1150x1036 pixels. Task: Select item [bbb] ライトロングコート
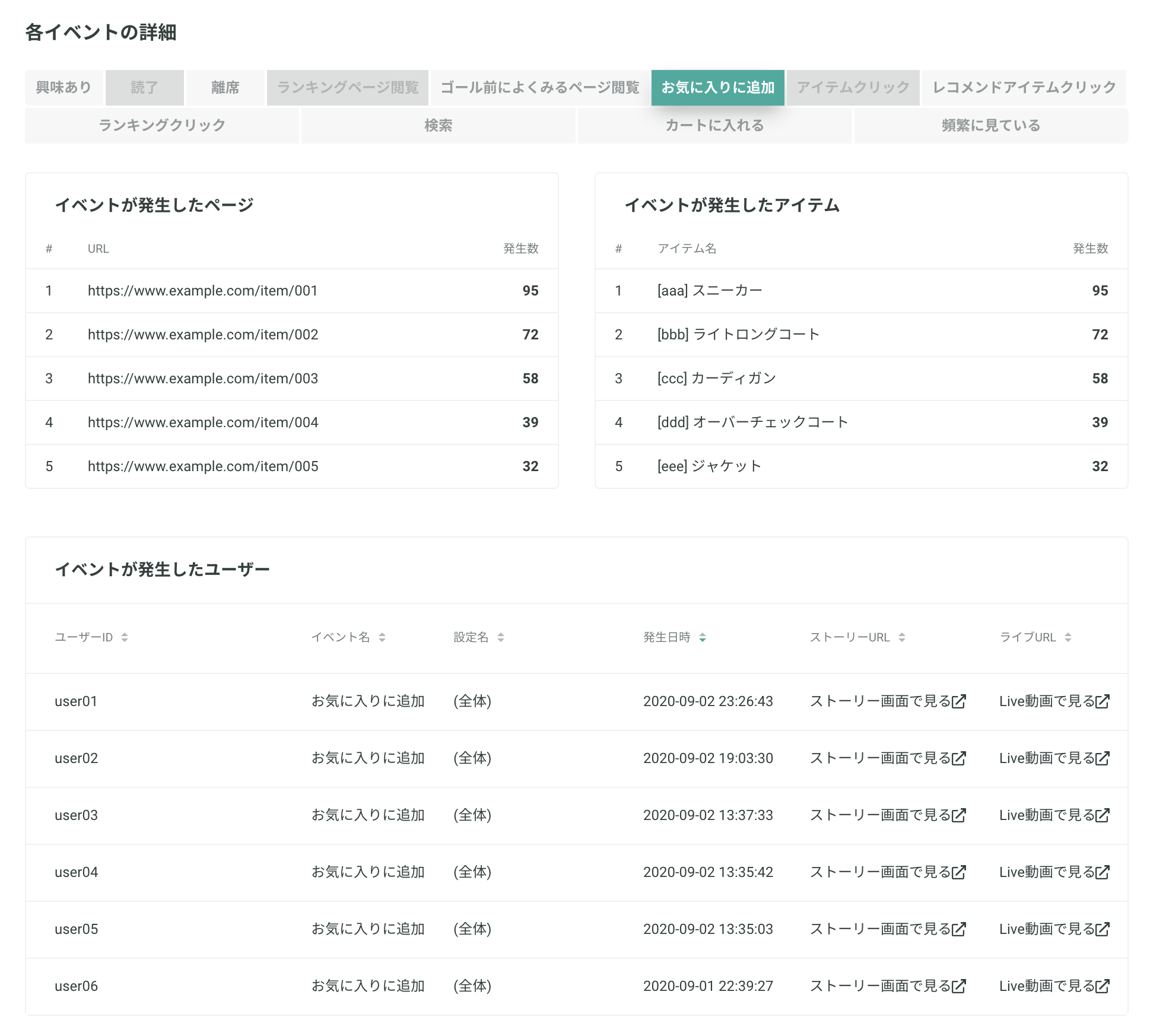coord(738,335)
